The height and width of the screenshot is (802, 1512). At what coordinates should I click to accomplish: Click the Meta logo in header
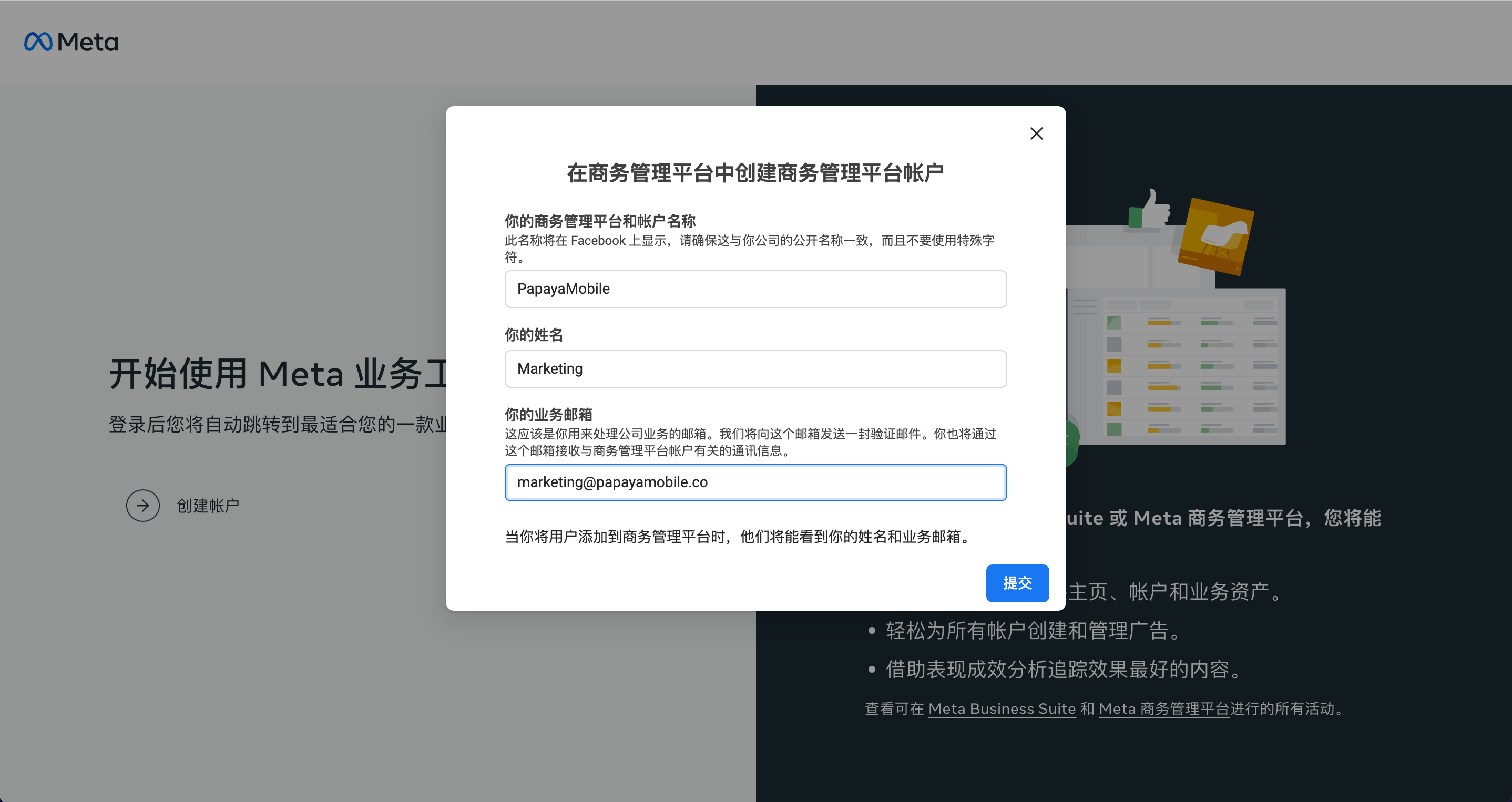(x=71, y=42)
